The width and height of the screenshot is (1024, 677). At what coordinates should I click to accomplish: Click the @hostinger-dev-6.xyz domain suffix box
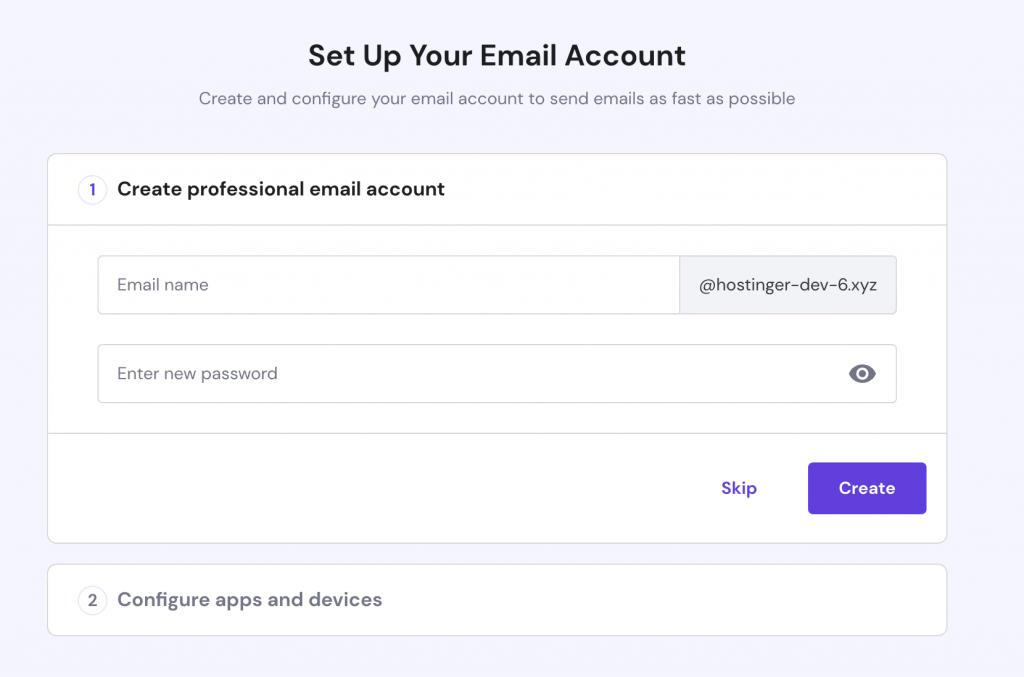click(788, 285)
